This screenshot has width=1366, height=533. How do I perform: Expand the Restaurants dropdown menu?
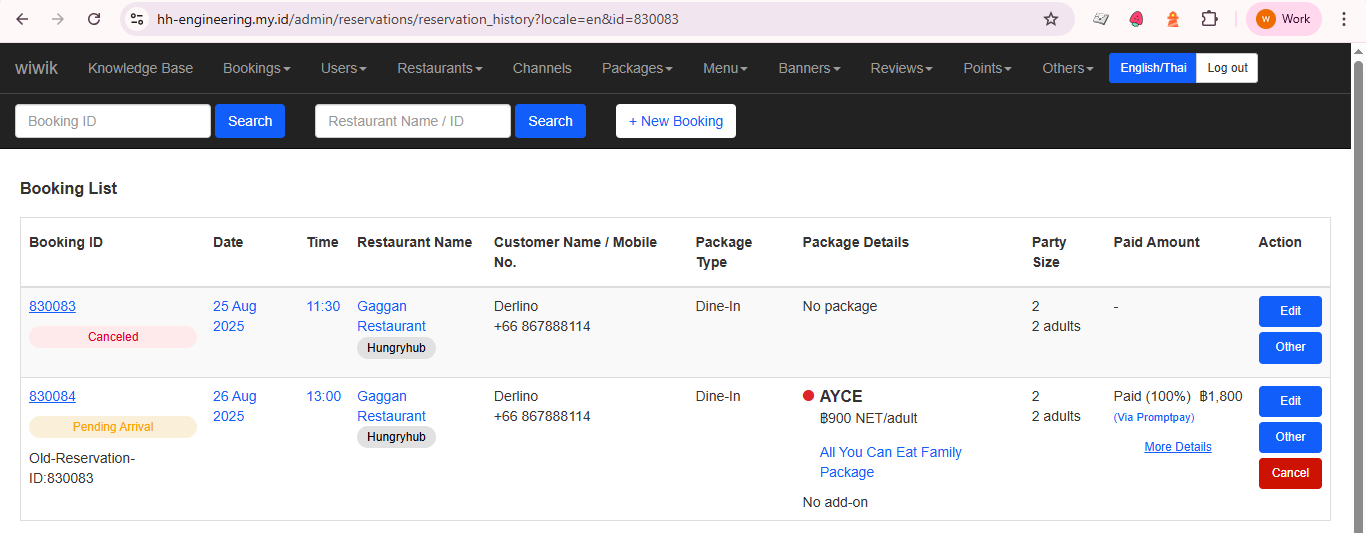439,68
